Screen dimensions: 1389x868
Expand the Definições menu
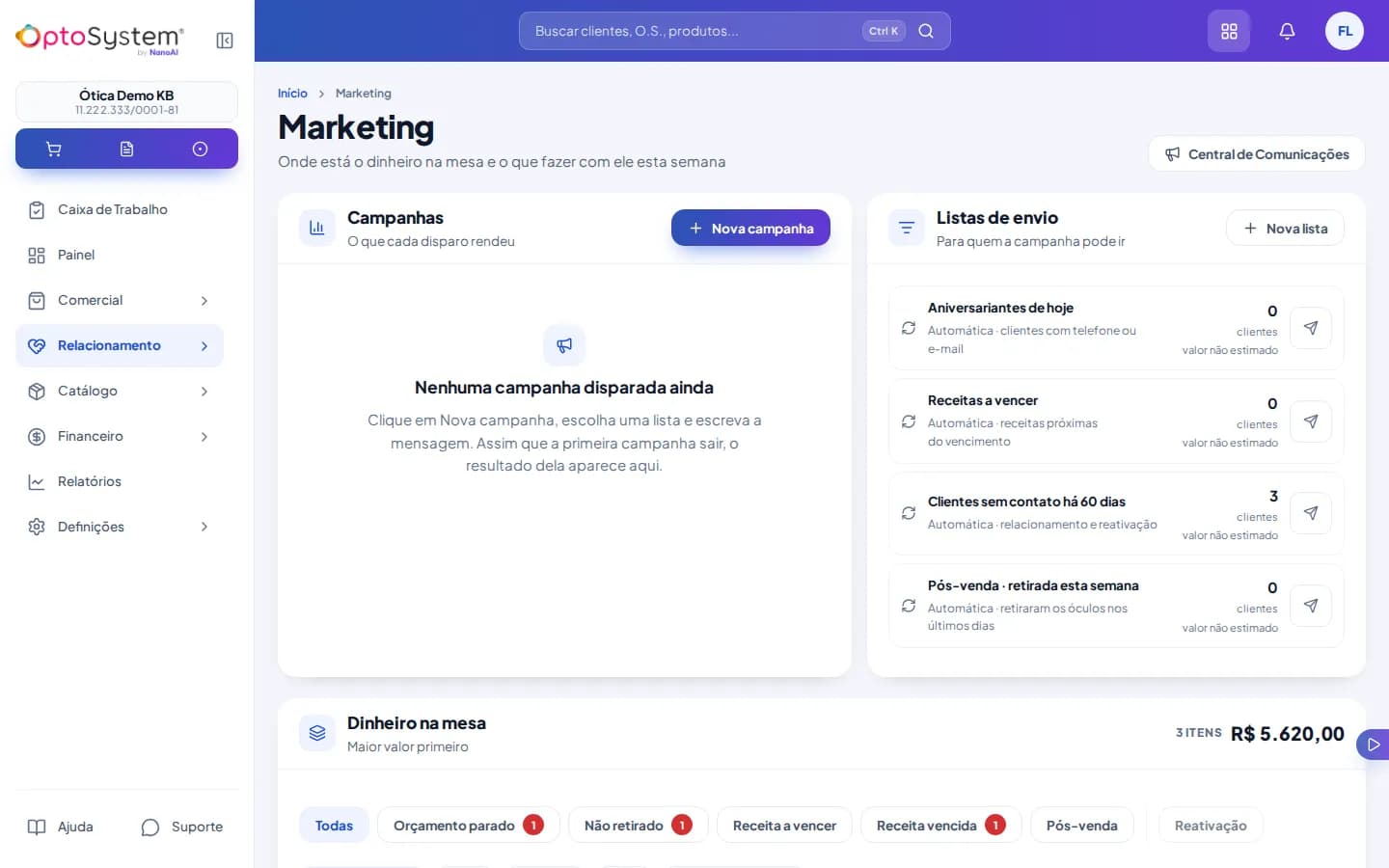pyautogui.click(x=120, y=527)
